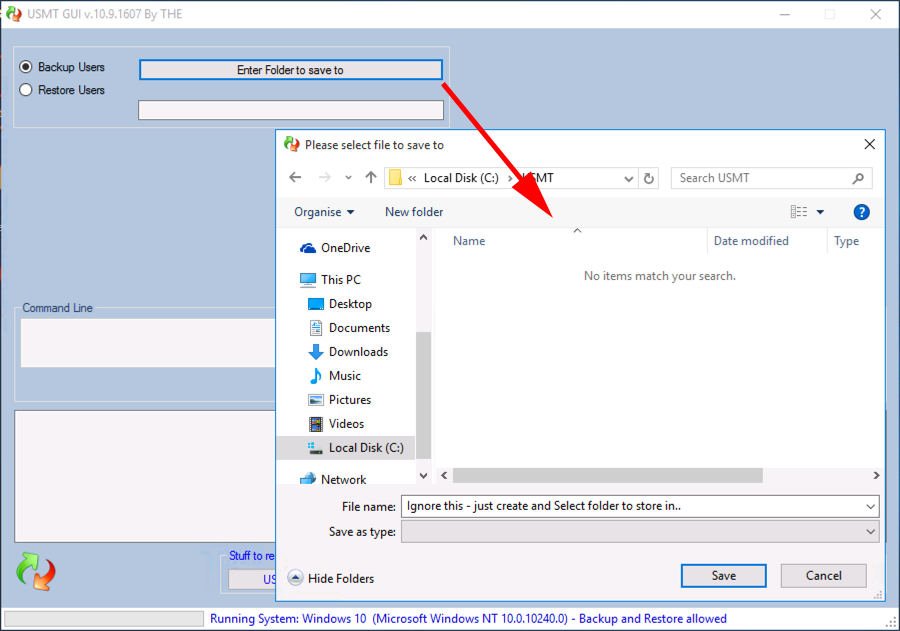This screenshot has width=900, height=631.
Task: Click the folder path field below the button
Action: 290,110
